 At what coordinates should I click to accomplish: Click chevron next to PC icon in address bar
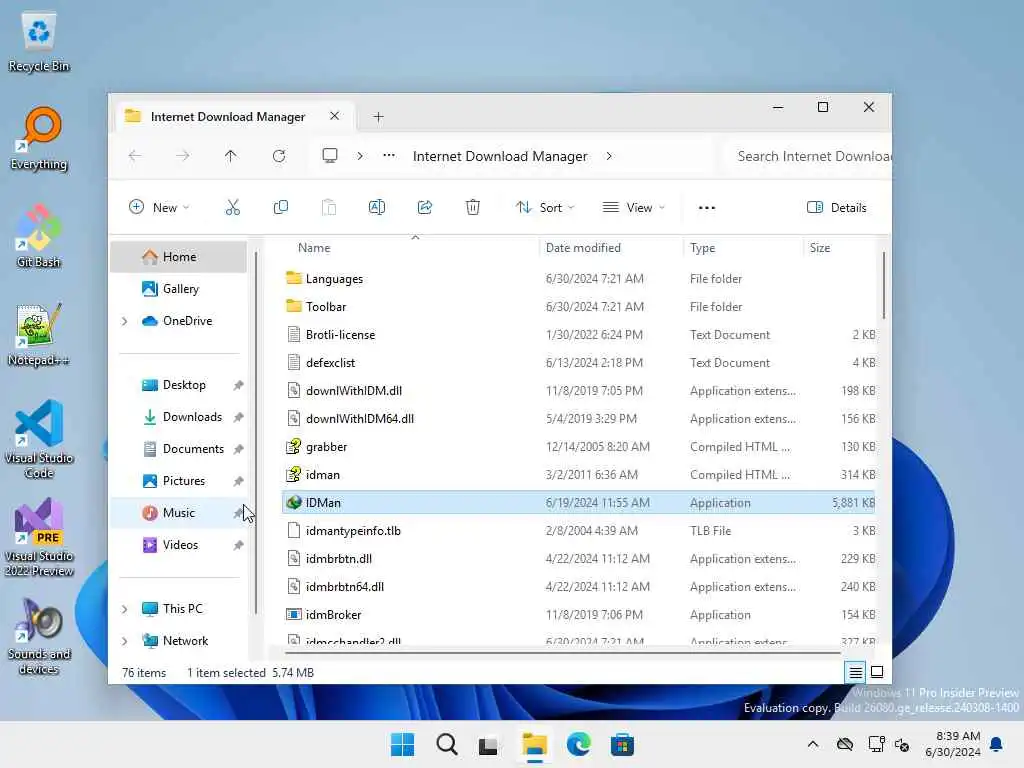click(360, 156)
